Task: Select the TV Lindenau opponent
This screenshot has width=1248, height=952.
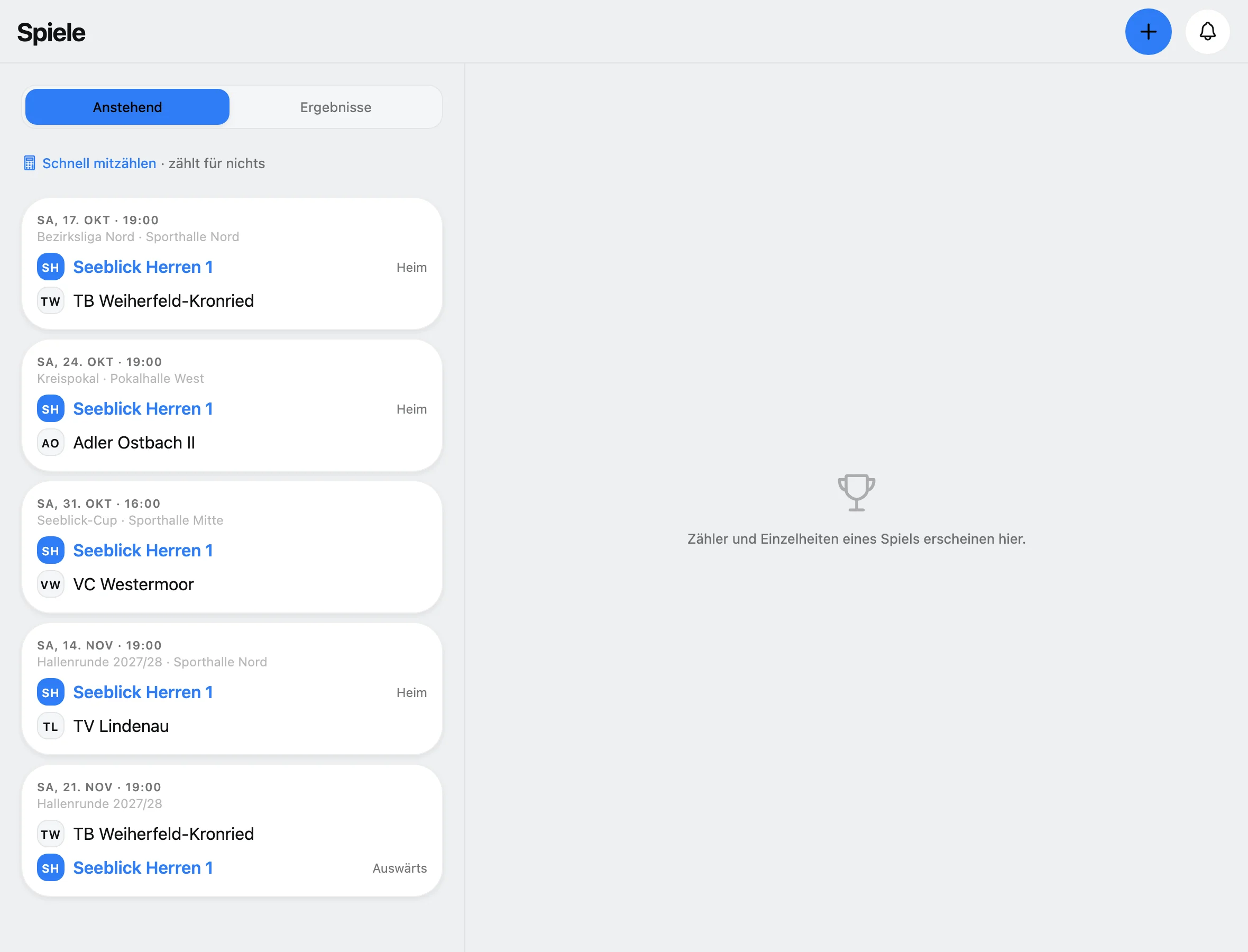Action: click(121, 726)
